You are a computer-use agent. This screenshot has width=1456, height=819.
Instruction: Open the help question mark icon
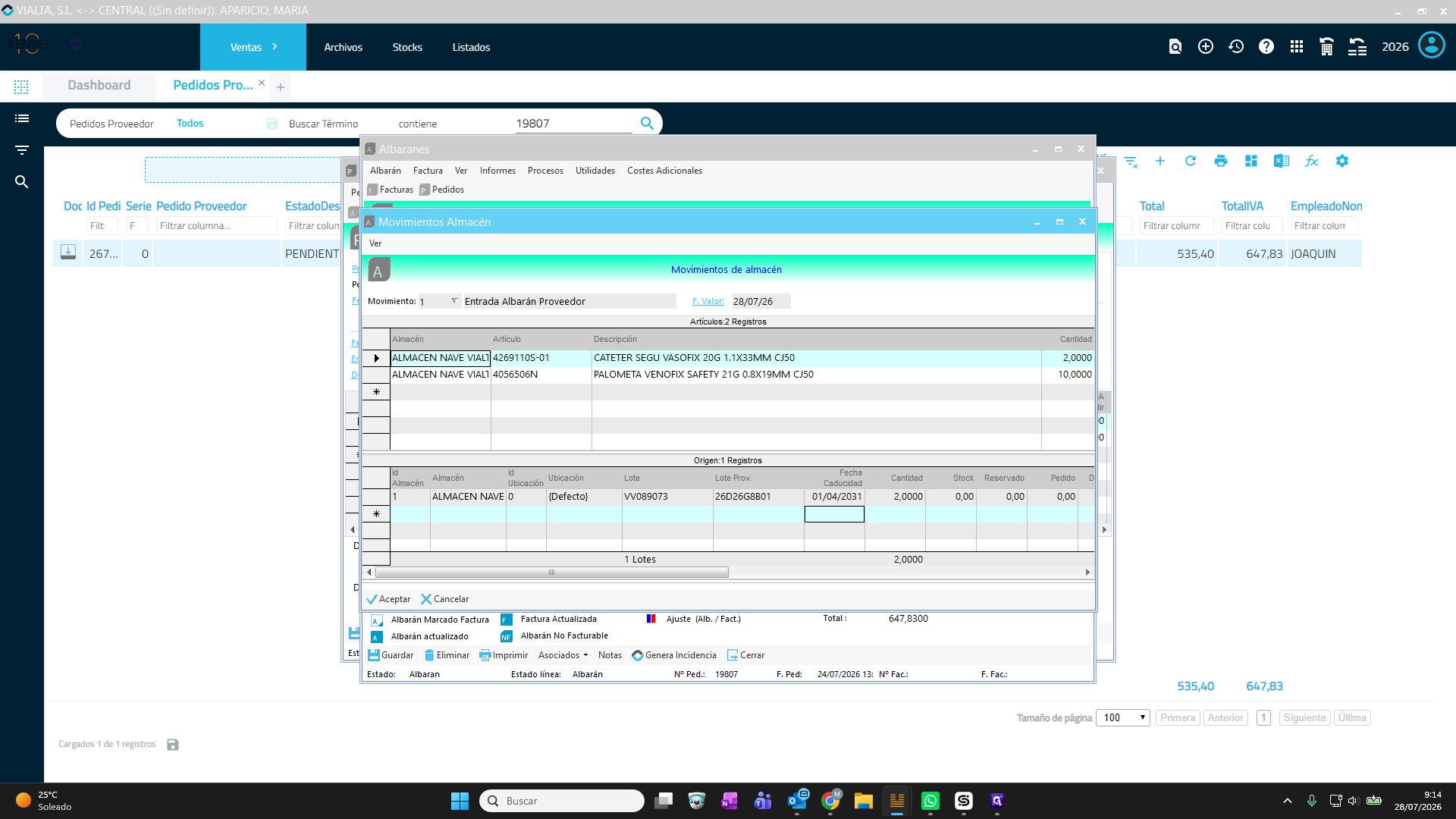click(x=1266, y=47)
